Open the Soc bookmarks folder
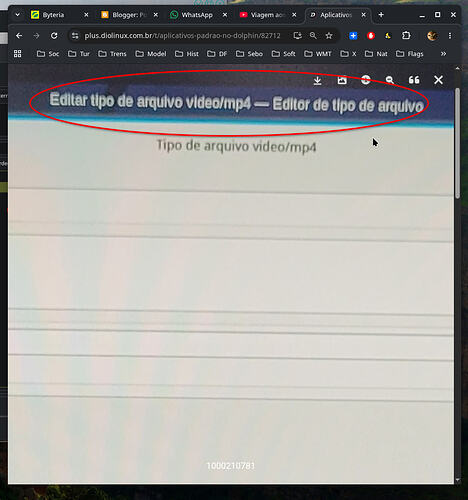The height and width of the screenshot is (500, 468). 48,54
